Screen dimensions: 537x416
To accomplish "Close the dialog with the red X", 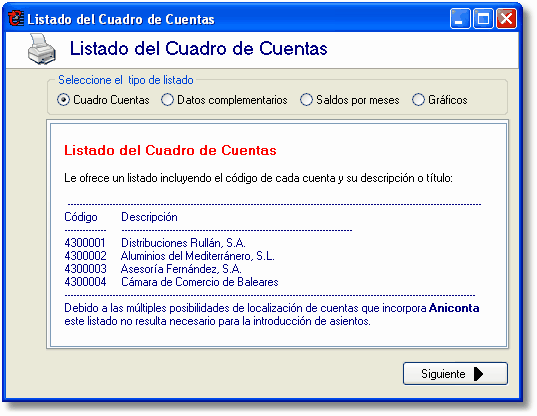I will point(507,19).
